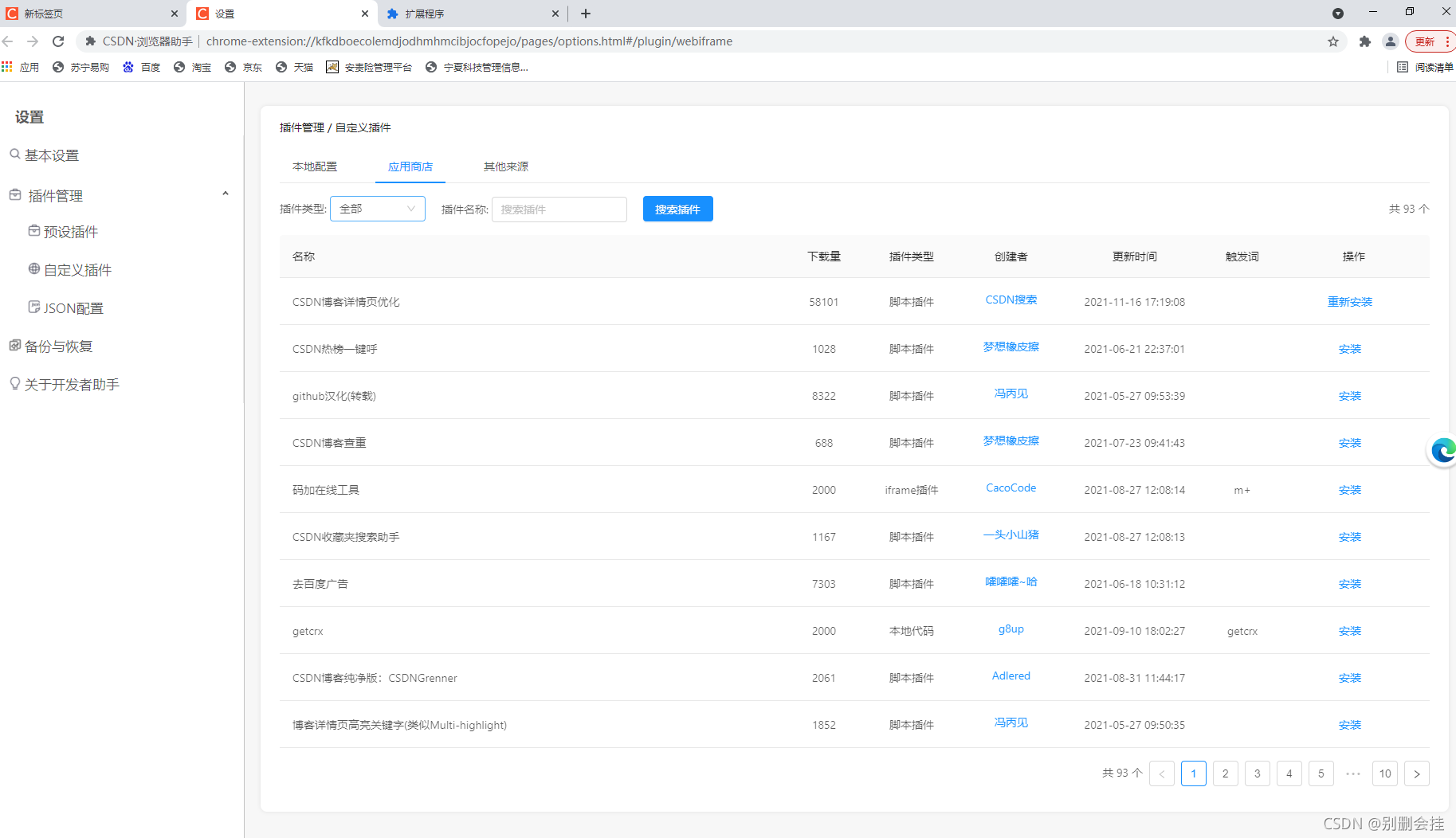Image resolution: width=1456 pixels, height=838 pixels.
Task: Open creator link 嘻嘻嘻~哈
Action: [1011, 582]
